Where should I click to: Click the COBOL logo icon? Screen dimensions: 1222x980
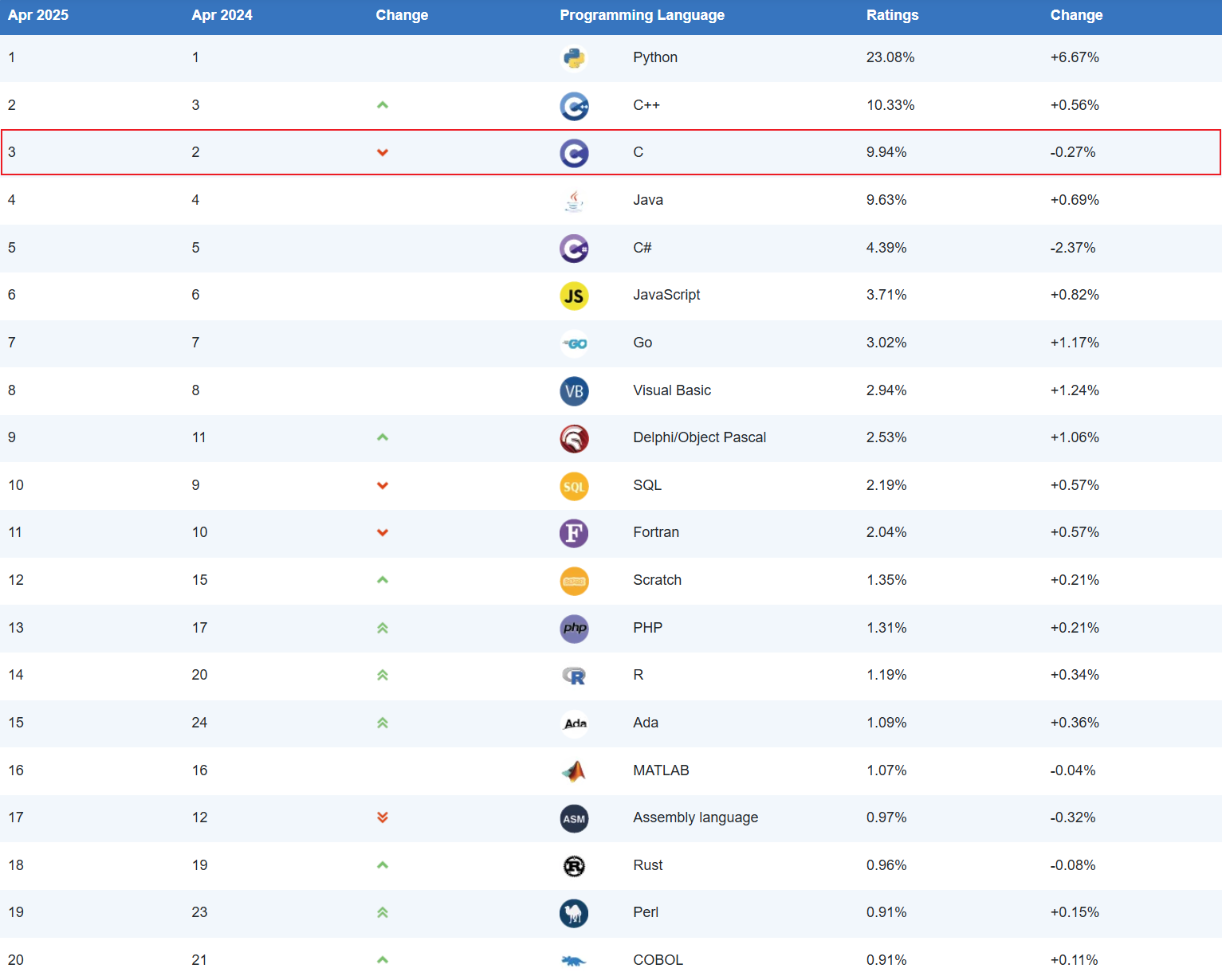click(x=574, y=961)
